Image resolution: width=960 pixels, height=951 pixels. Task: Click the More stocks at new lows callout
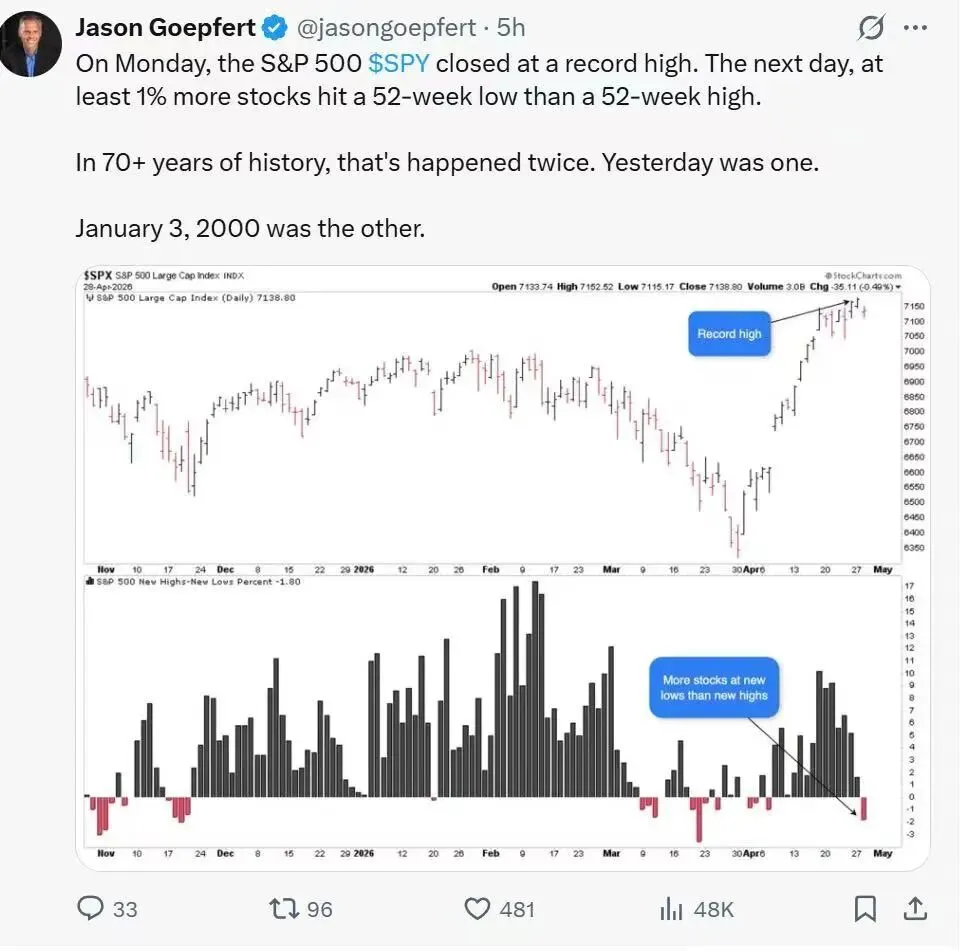point(714,687)
